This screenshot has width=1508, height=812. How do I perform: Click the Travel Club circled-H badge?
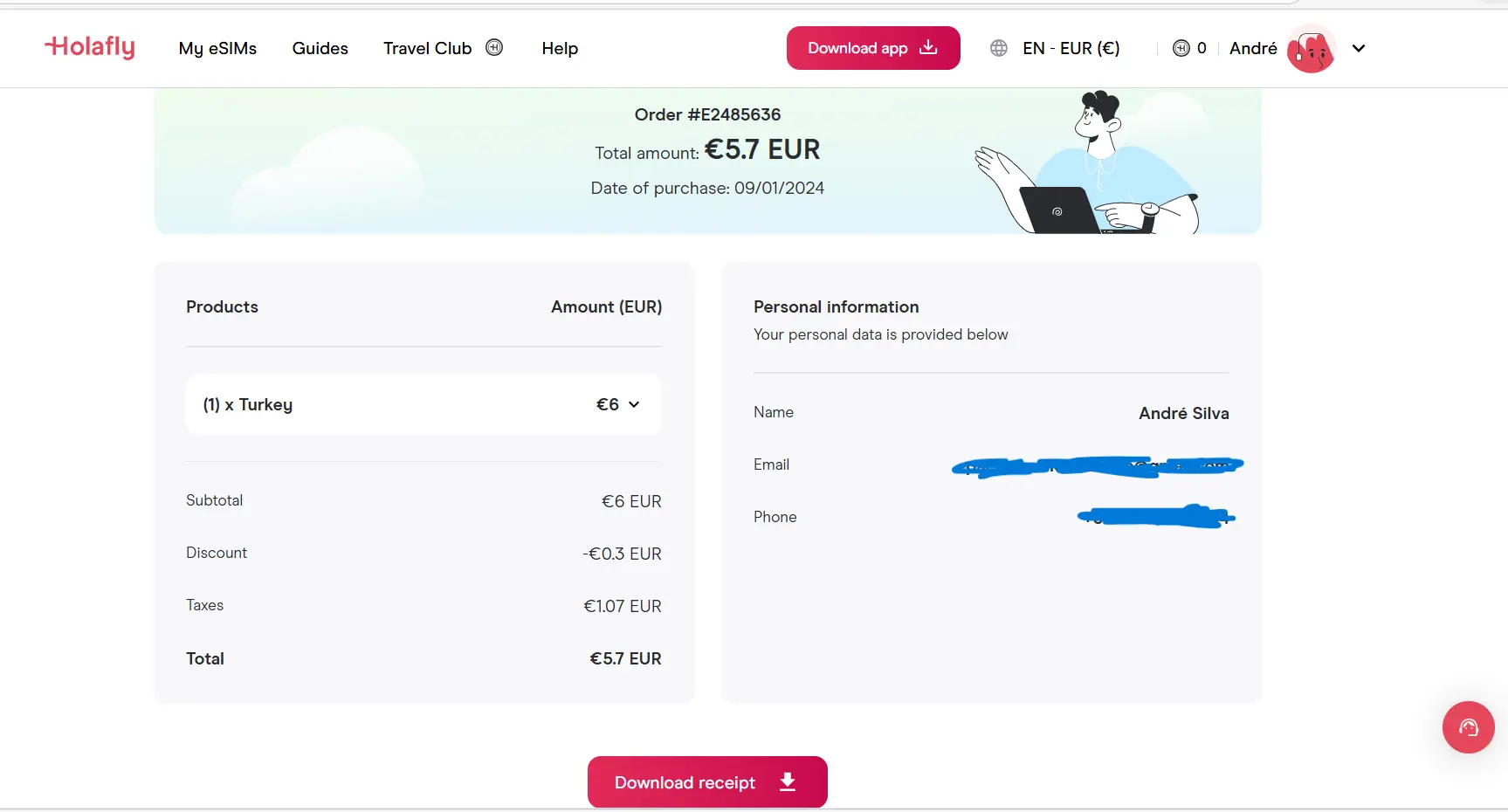(x=494, y=47)
